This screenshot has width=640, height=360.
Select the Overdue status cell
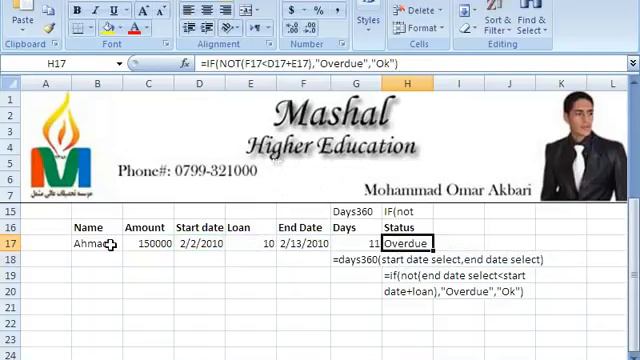(407, 244)
